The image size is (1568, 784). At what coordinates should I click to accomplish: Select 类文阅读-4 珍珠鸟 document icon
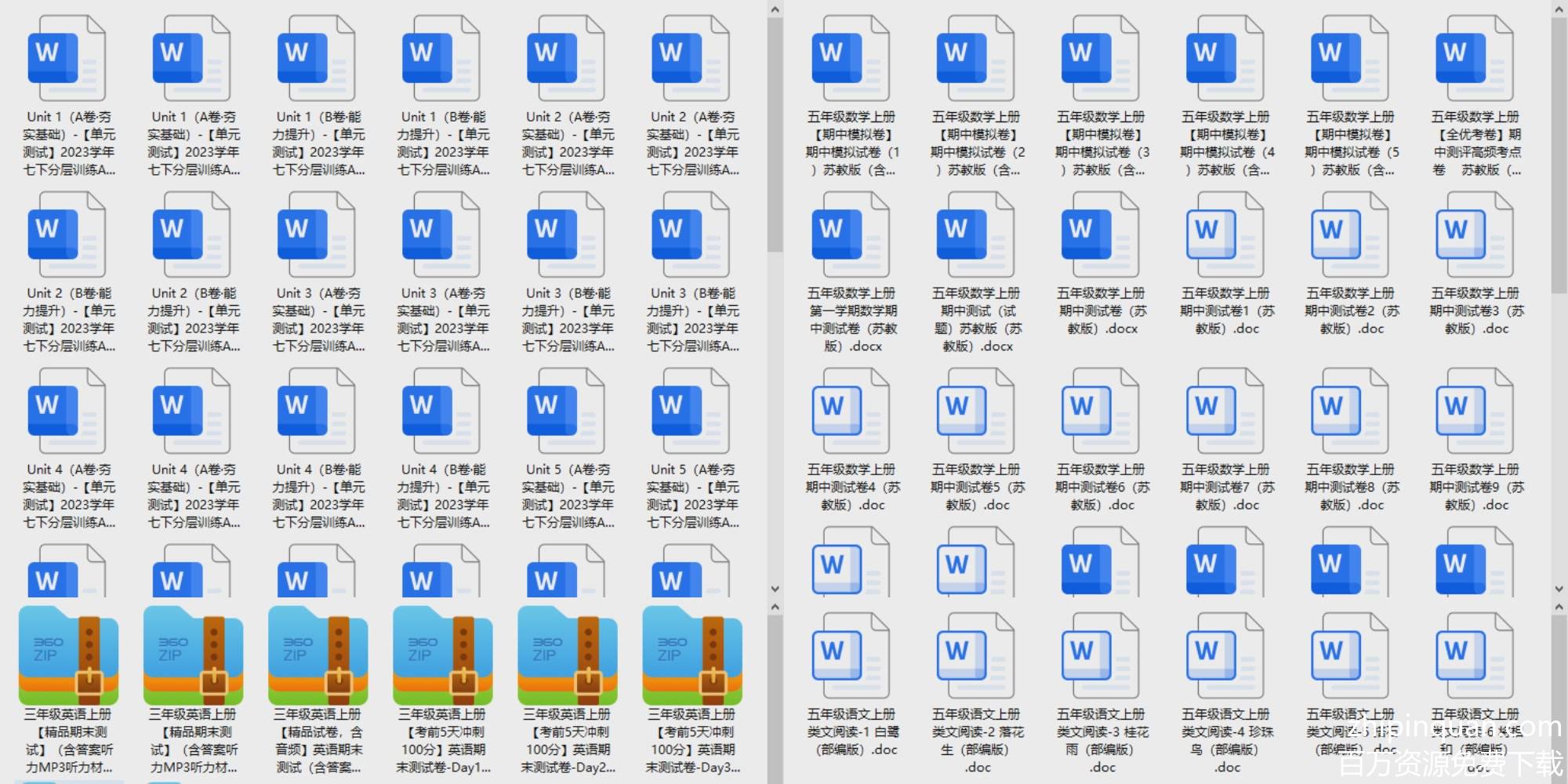pos(1225,656)
